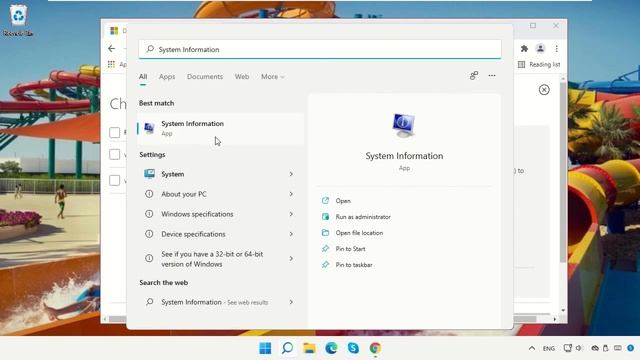
Task: Expand the More filter dropdown
Action: click(x=272, y=76)
